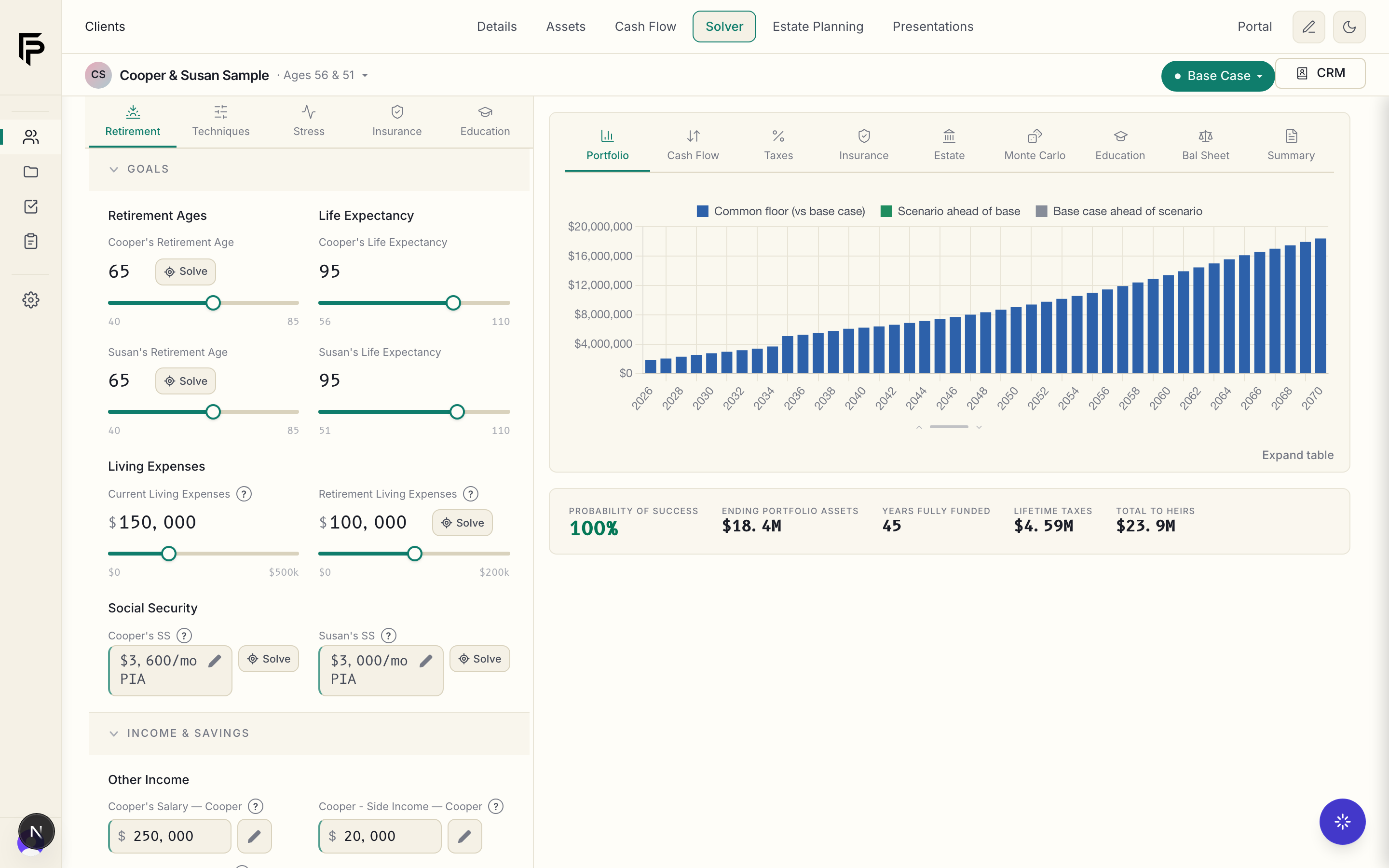The image size is (1389, 868).
Task: Click help icon beside Current Living Expenses
Action: [x=244, y=494]
